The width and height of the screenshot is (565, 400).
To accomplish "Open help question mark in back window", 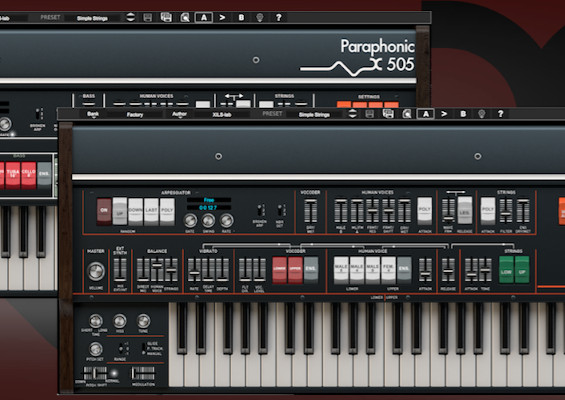I will (x=279, y=17).
